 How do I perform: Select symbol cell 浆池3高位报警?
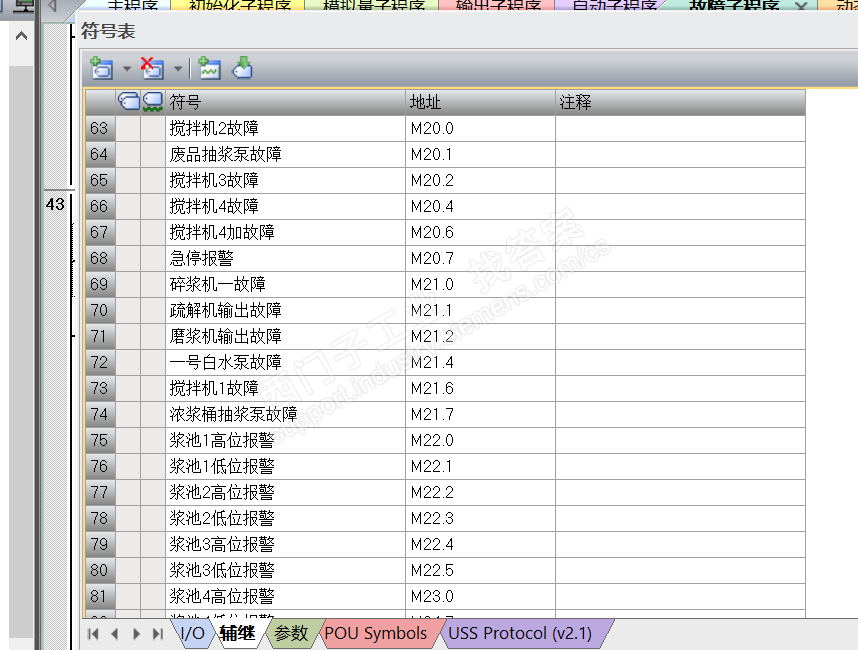pyautogui.click(x=286, y=544)
